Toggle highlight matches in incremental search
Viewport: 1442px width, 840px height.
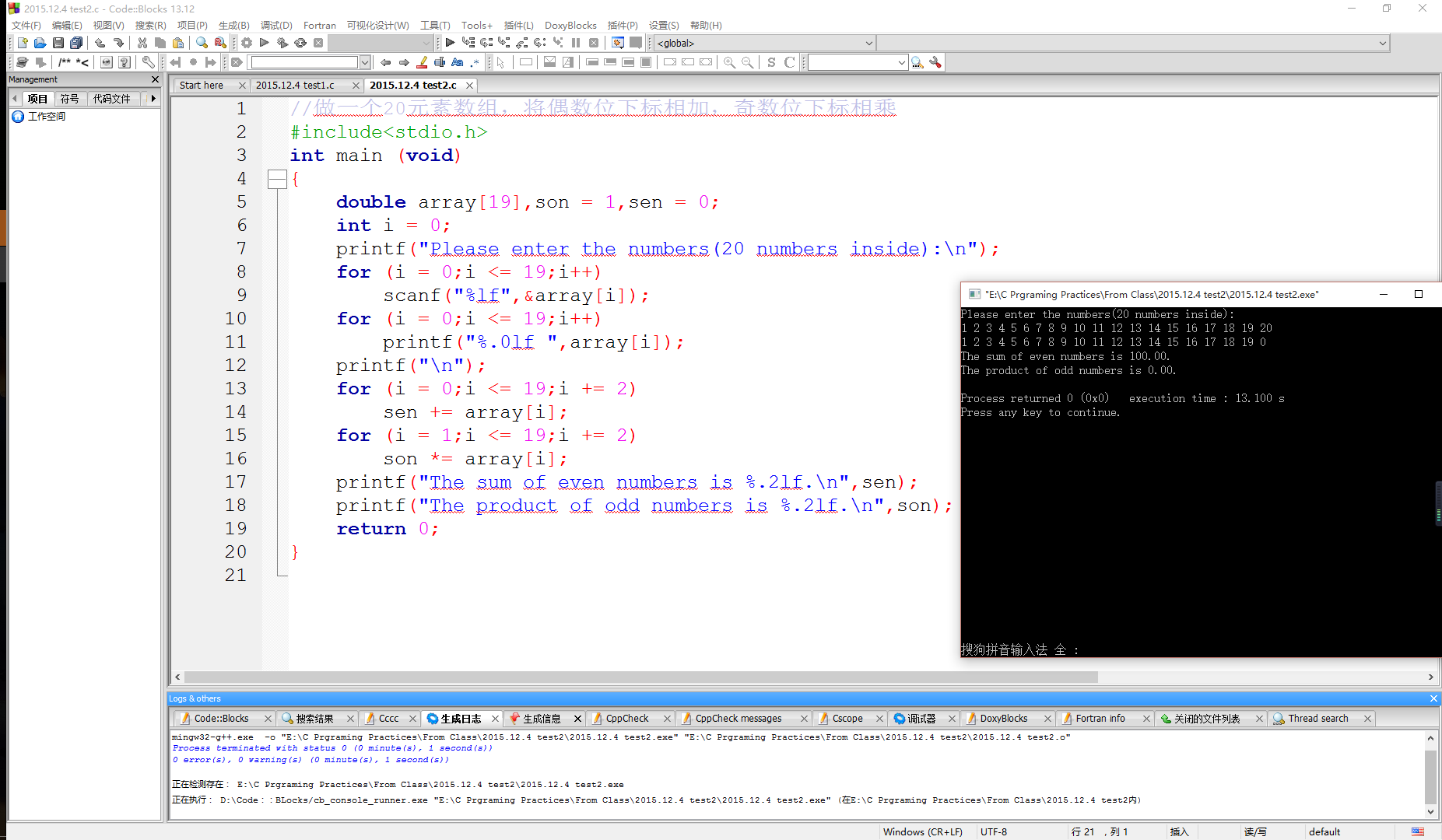(x=422, y=62)
